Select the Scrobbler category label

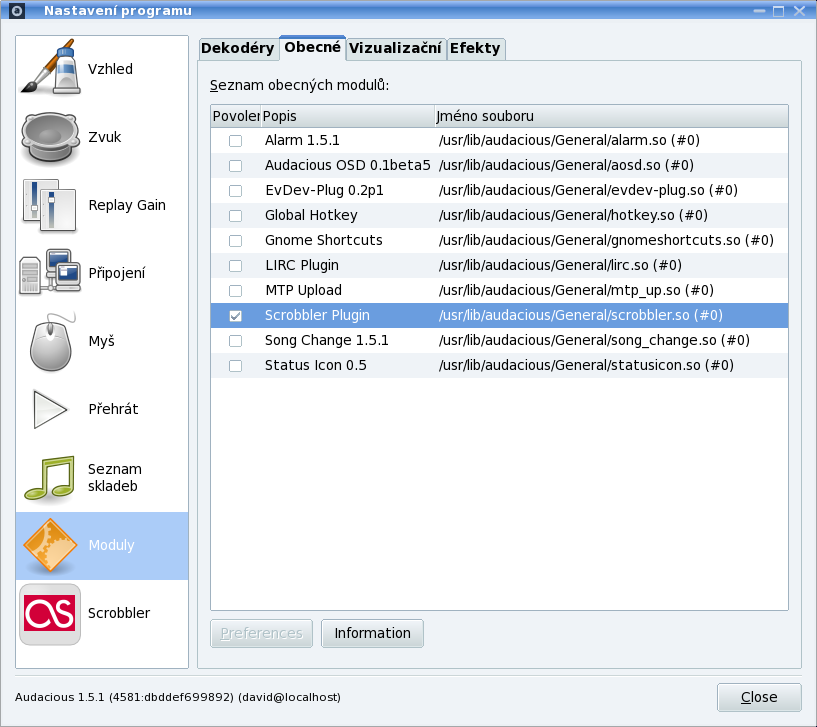click(119, 613)
